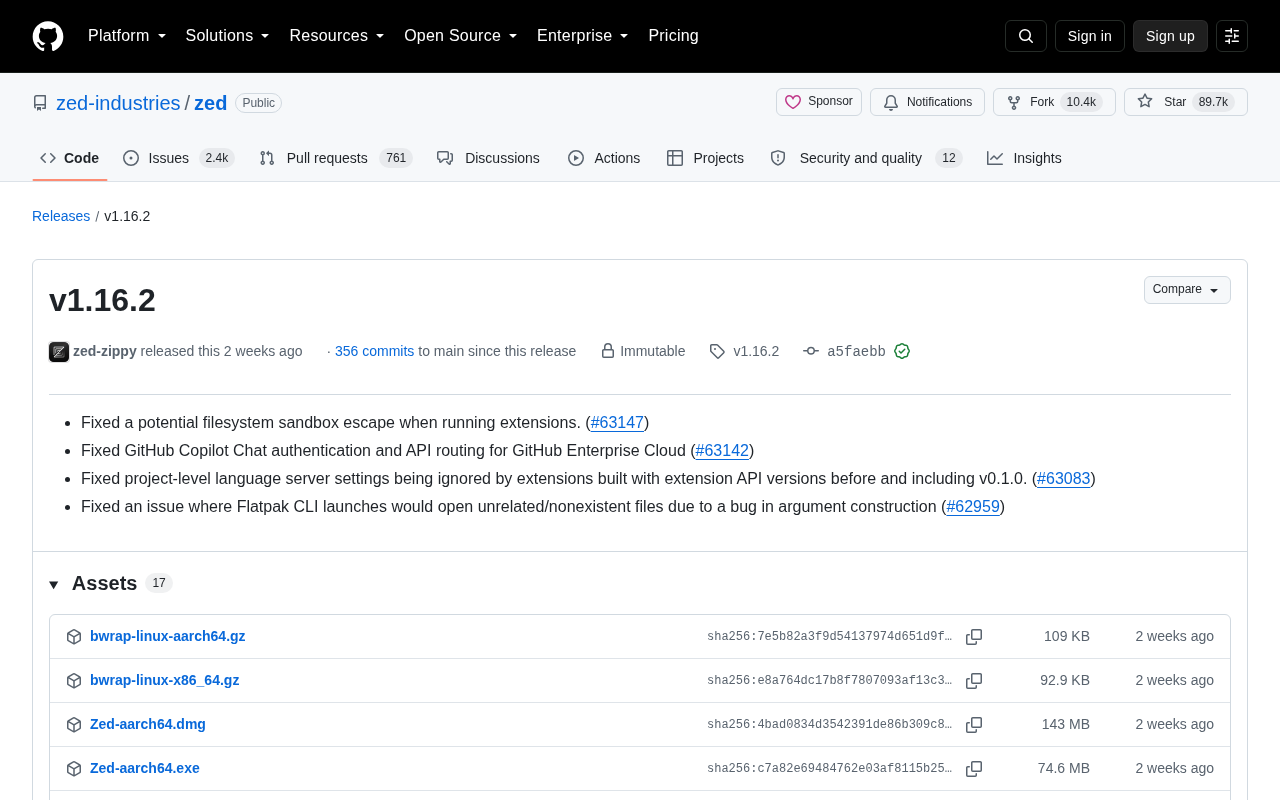The width and height of the screenshot is (1280, 800).
Task: Click the tag icon beside v1.16.2
Action: pos(717,351)
